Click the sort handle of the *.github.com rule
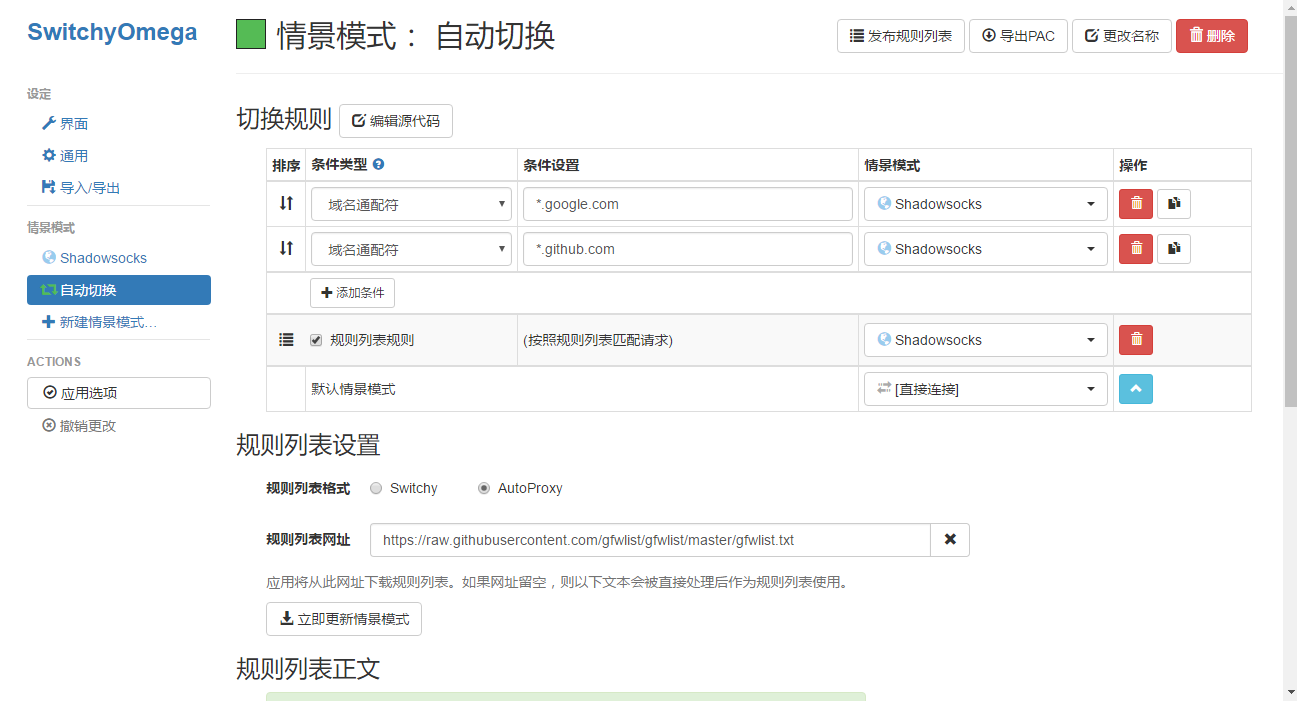Viewport: 1297px width, 701px height. tap(286, 248)
